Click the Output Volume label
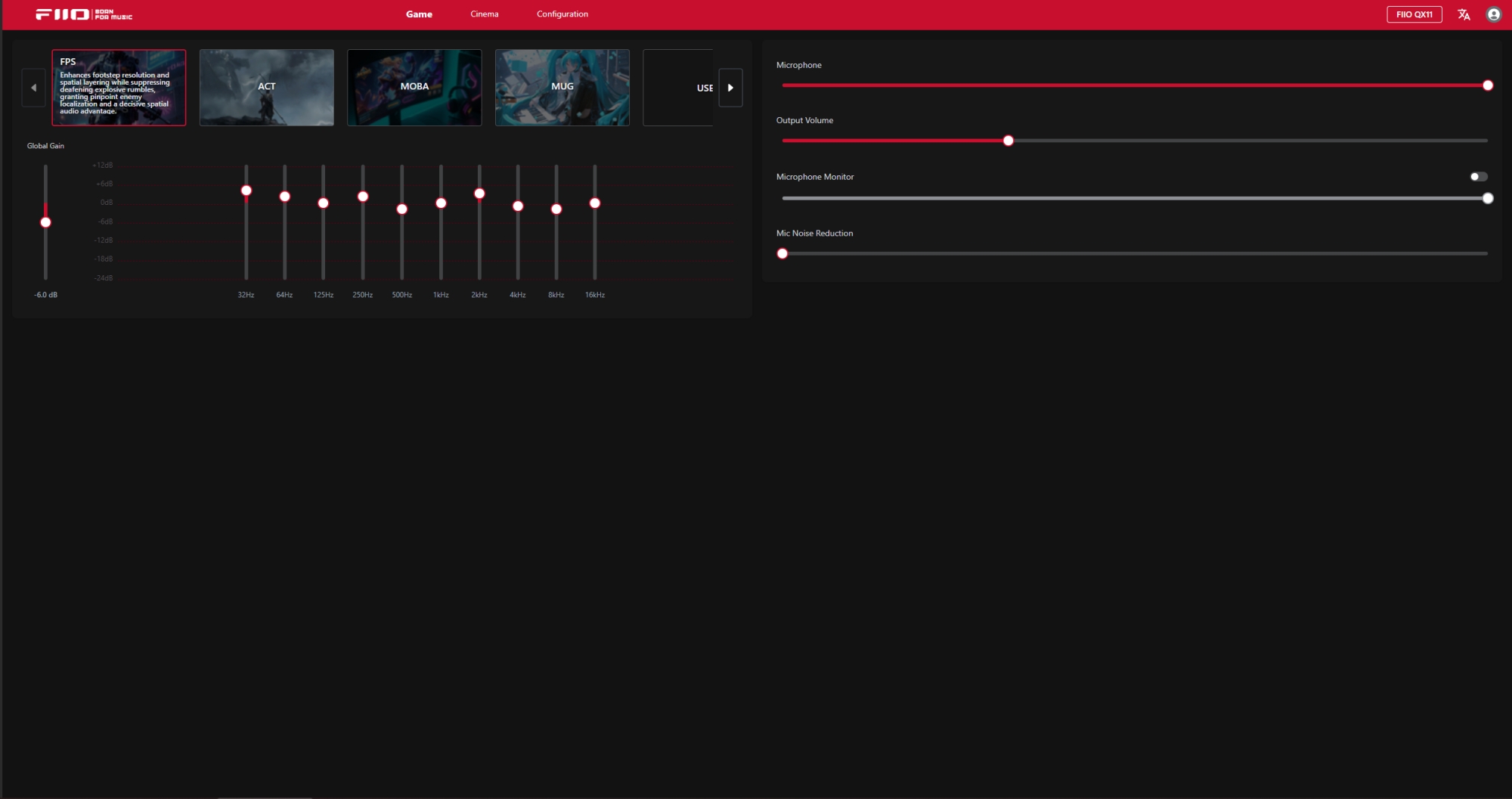Image resolution: width=1512 pixels, height=799 pixels. [804, 120]
